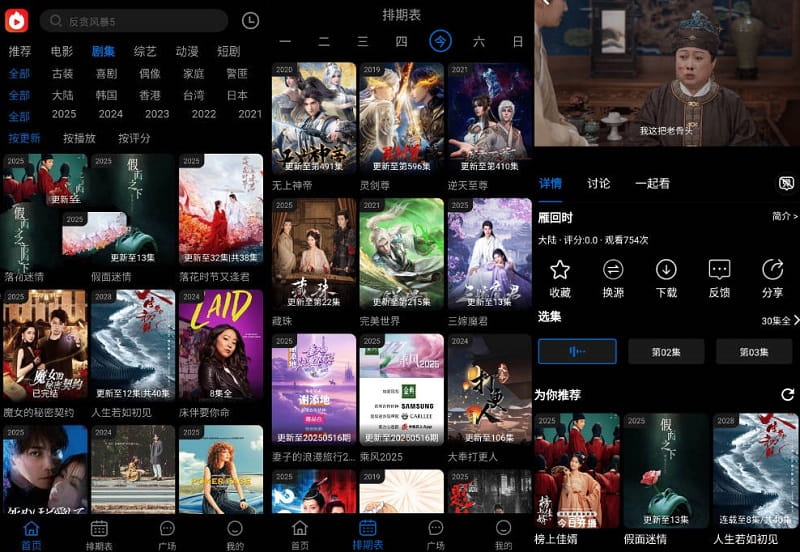The width and height of the screenshot is (800, 552).
Task: Open 我的 profile icon in left panel
Action: pos(235,529)
